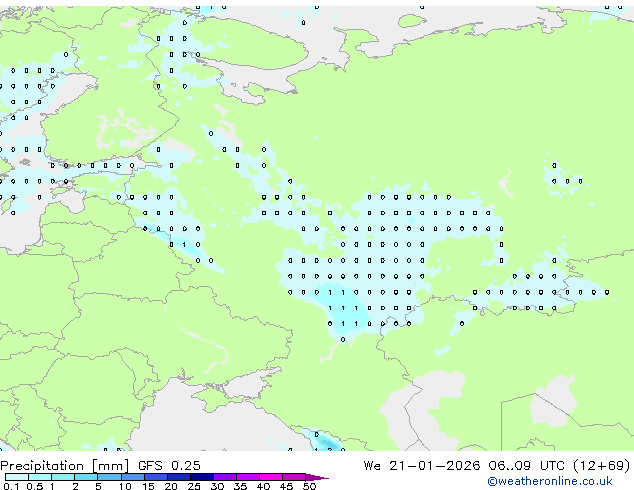Click the 'GFS 0.25' model label
Screen dimensions: 634x490
(169, 466)
